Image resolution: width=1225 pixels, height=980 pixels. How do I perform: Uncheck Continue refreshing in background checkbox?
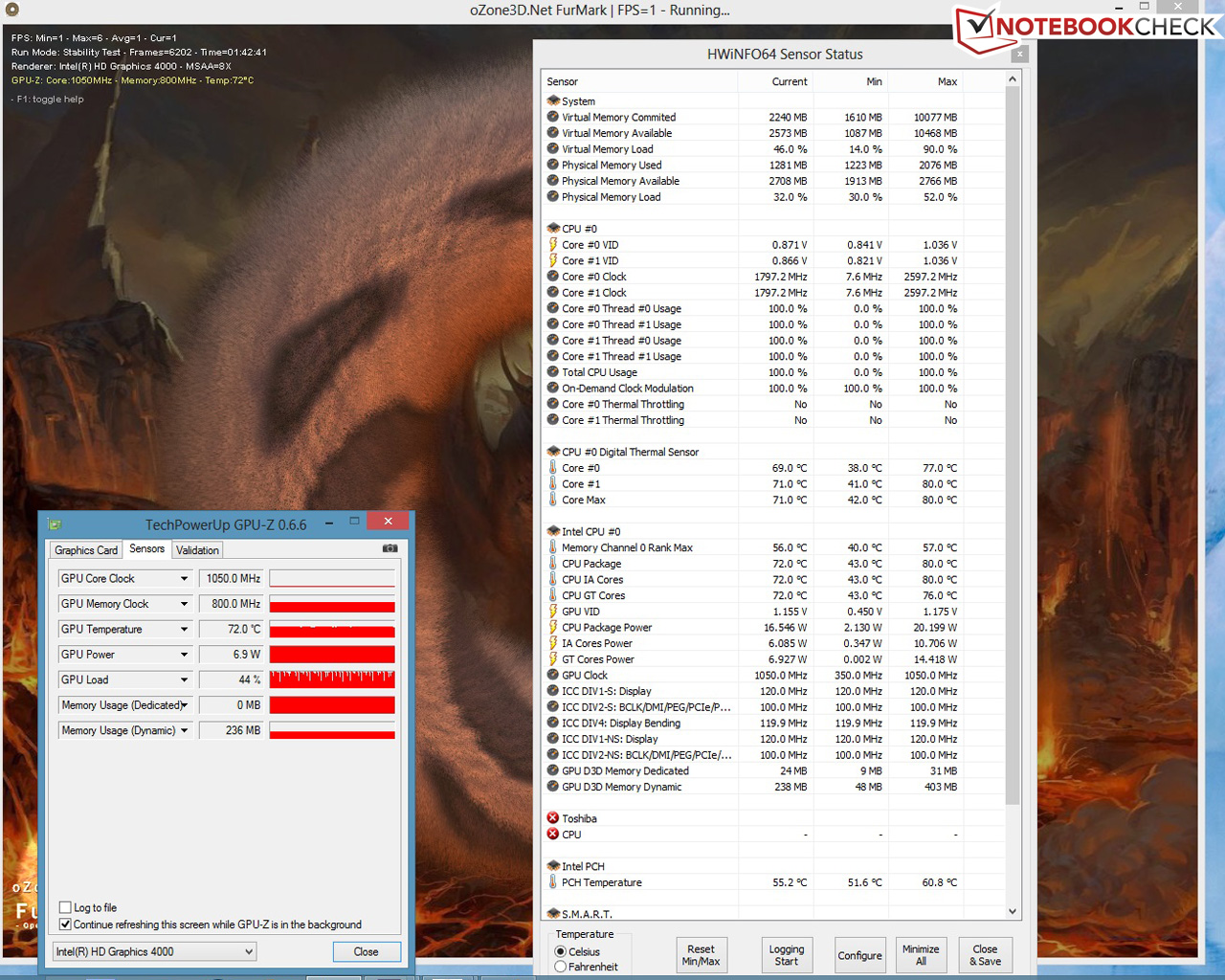point(65,924)
